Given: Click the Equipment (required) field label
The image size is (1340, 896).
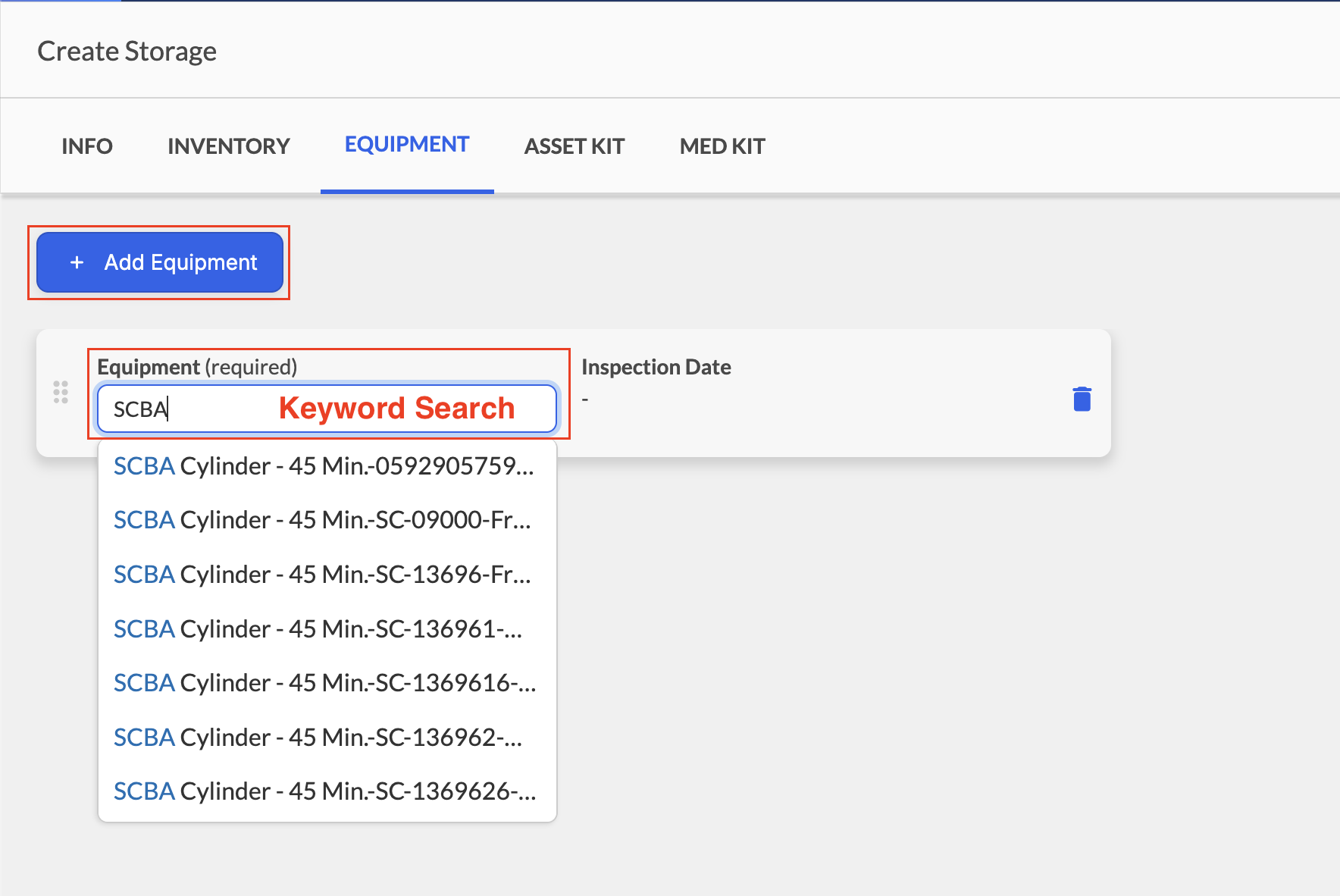Looking at the screenshot, I should pos(197,367).
